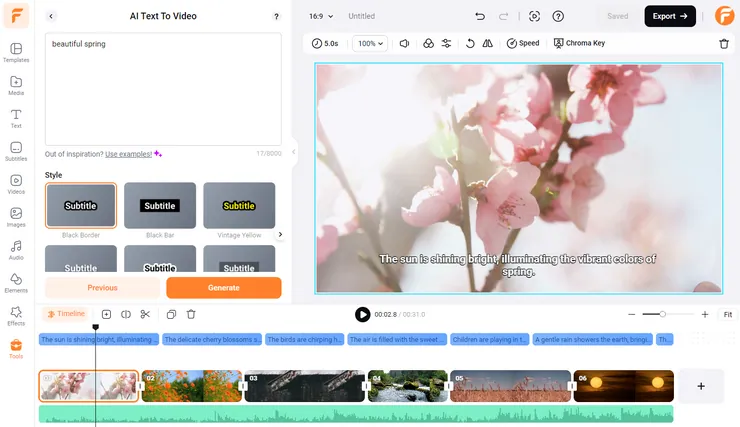Click the FlexClip logo at top left
This screenshot has width=740, height=427.
[x=17, y=15]
